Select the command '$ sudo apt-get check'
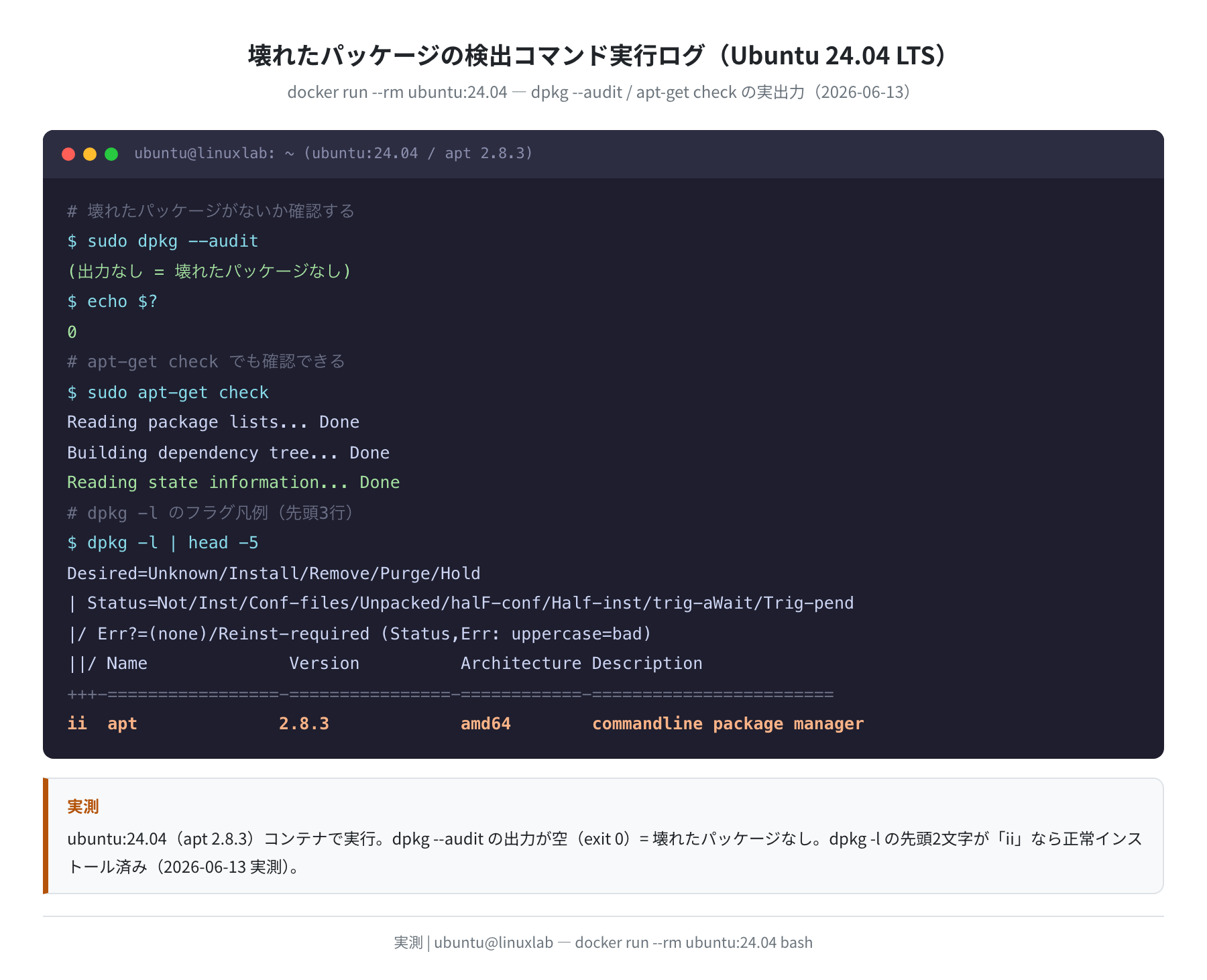Viewport: 1207px width, 980px height. pyautogui.click(x=168, y=392)
